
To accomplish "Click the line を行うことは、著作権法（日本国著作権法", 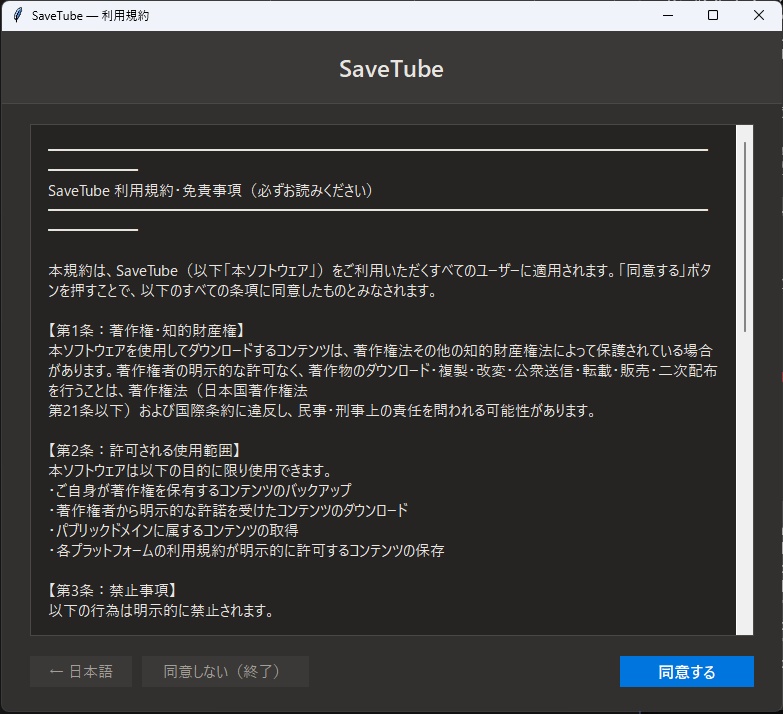I will click(178, 390).
